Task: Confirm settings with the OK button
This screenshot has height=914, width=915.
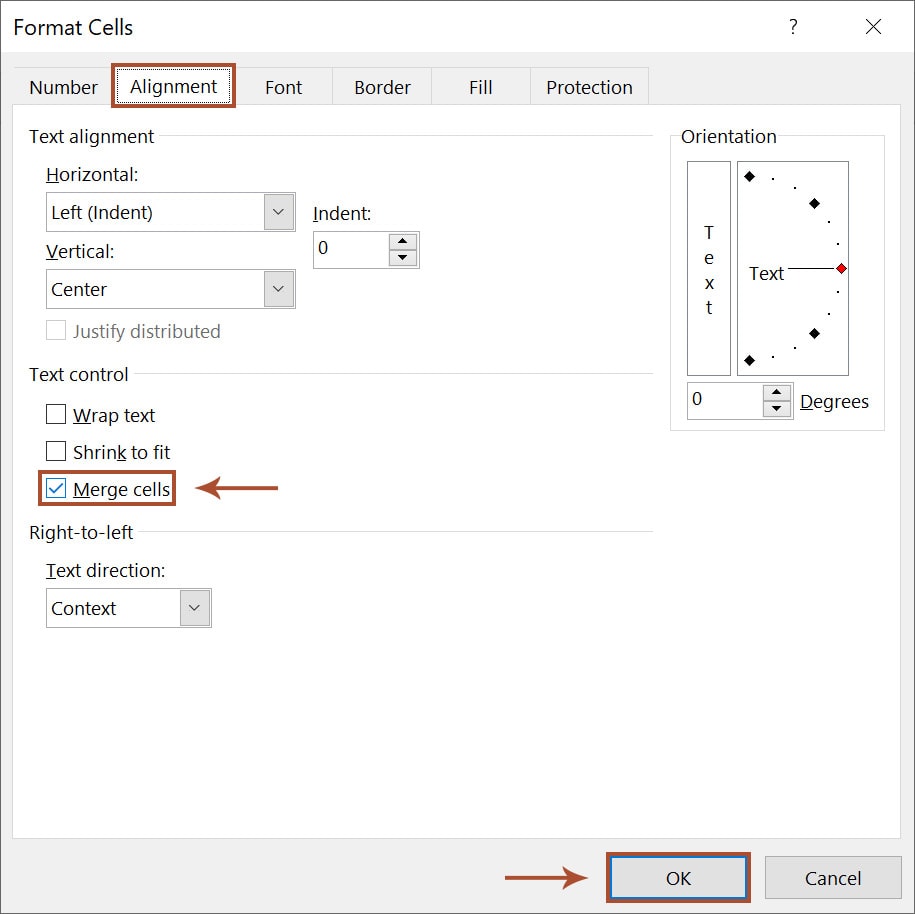Action: pyautogui.click(x=678, y=877)
